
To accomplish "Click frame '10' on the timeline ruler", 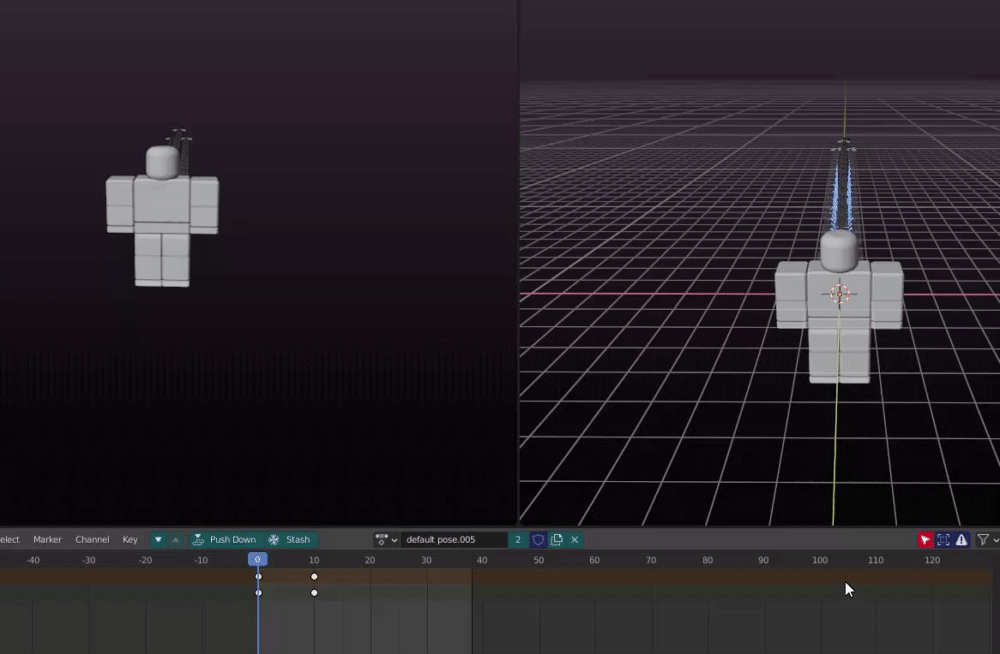I will click(x=314, y=560).
